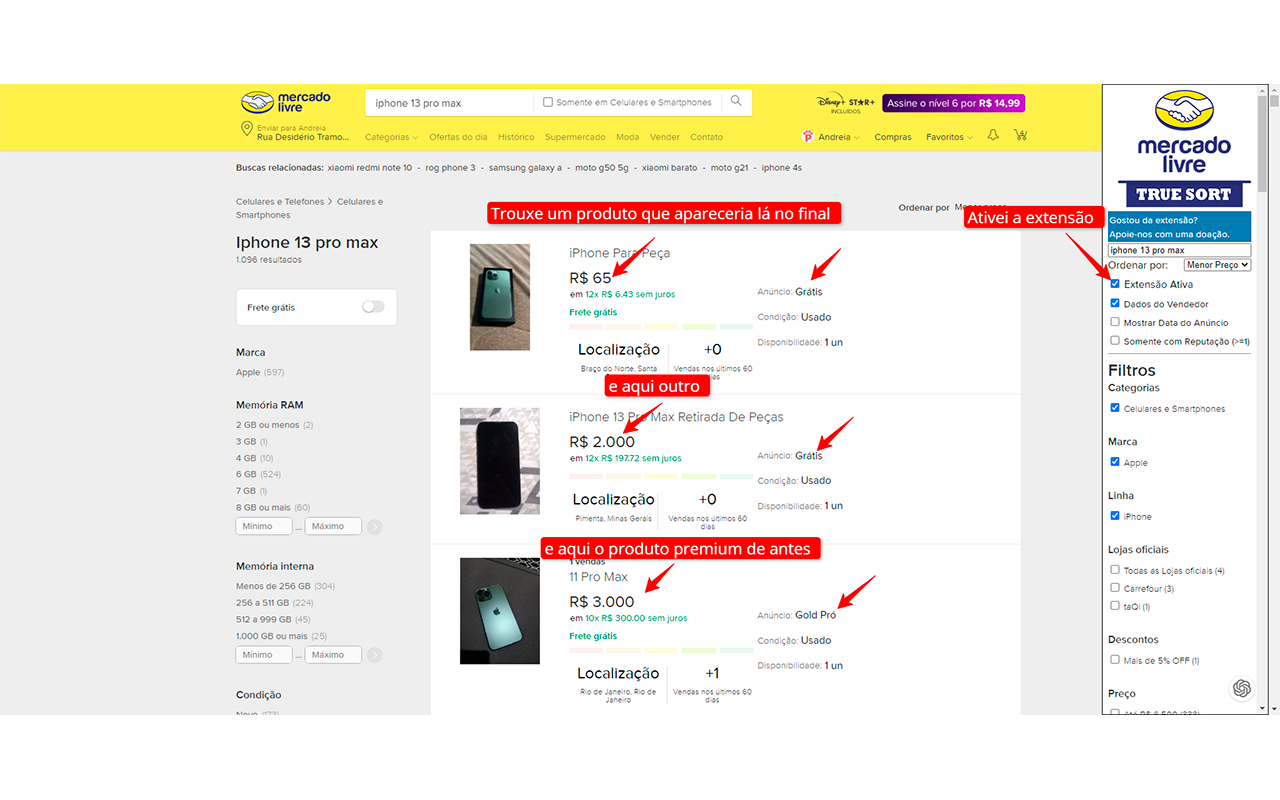Click the delivery location pin icon
Image resolution: width=1280 pixels, height=800 pixels.
tap(246, 130)
